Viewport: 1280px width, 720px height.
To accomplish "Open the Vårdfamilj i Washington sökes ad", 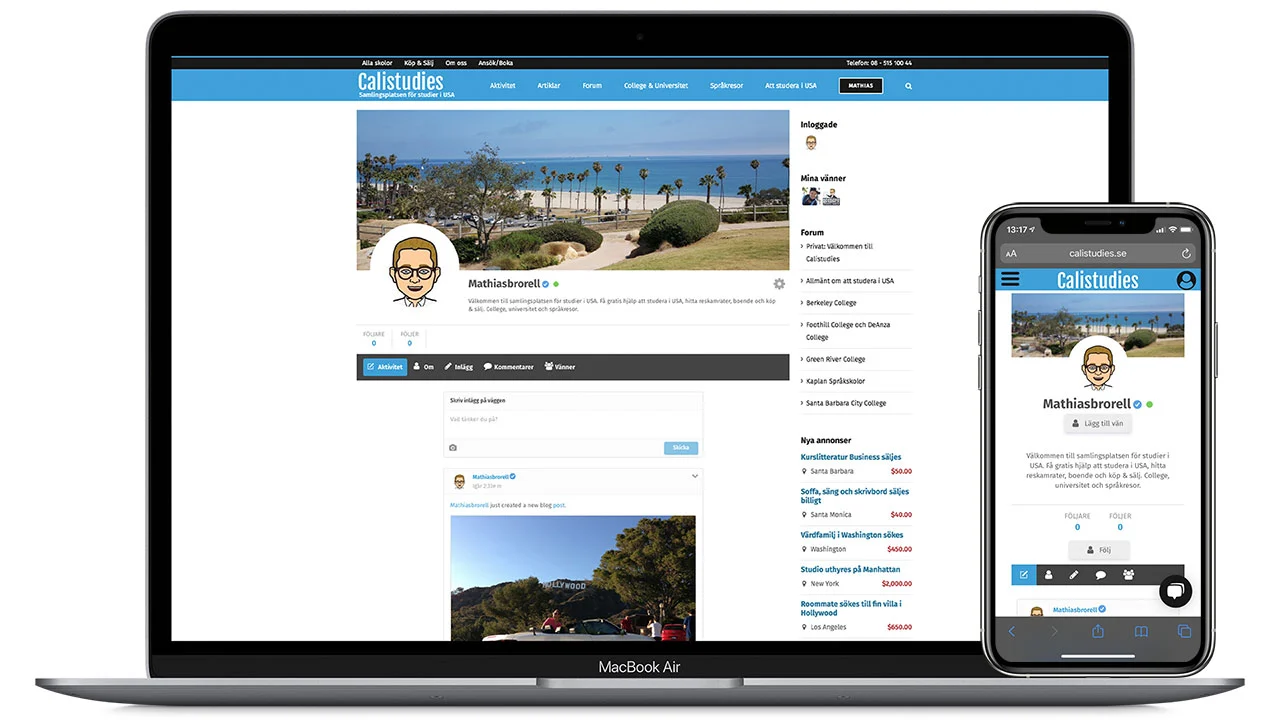I will [x=852, y=535].
